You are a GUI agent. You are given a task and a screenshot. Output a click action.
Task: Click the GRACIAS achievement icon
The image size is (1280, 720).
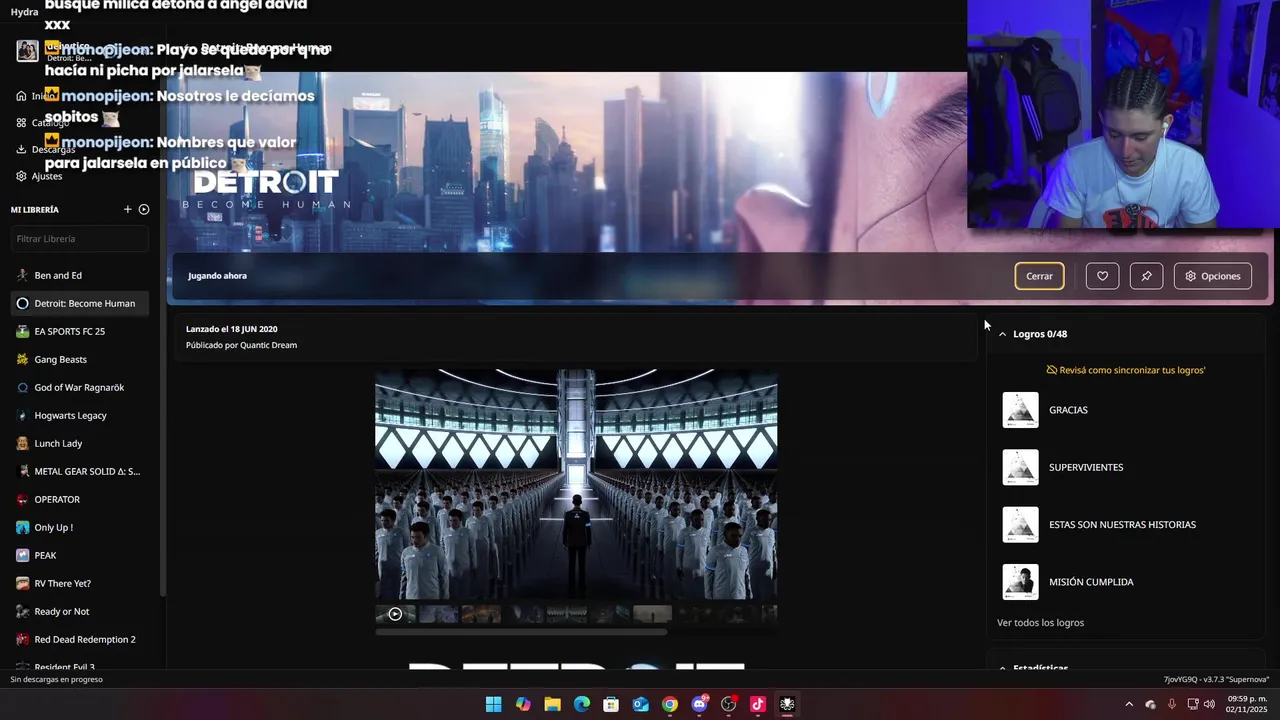point(1020,410)
